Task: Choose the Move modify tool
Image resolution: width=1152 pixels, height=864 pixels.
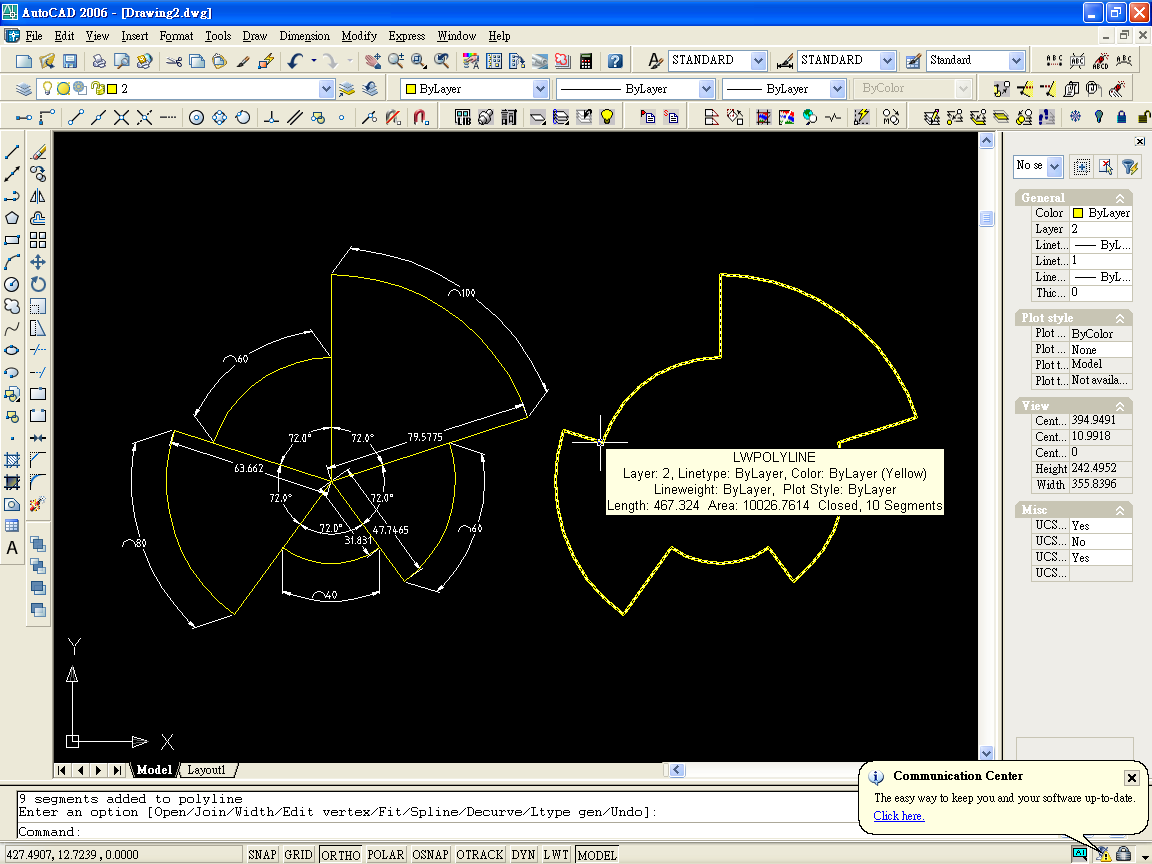Action: (x=38, y=262)
